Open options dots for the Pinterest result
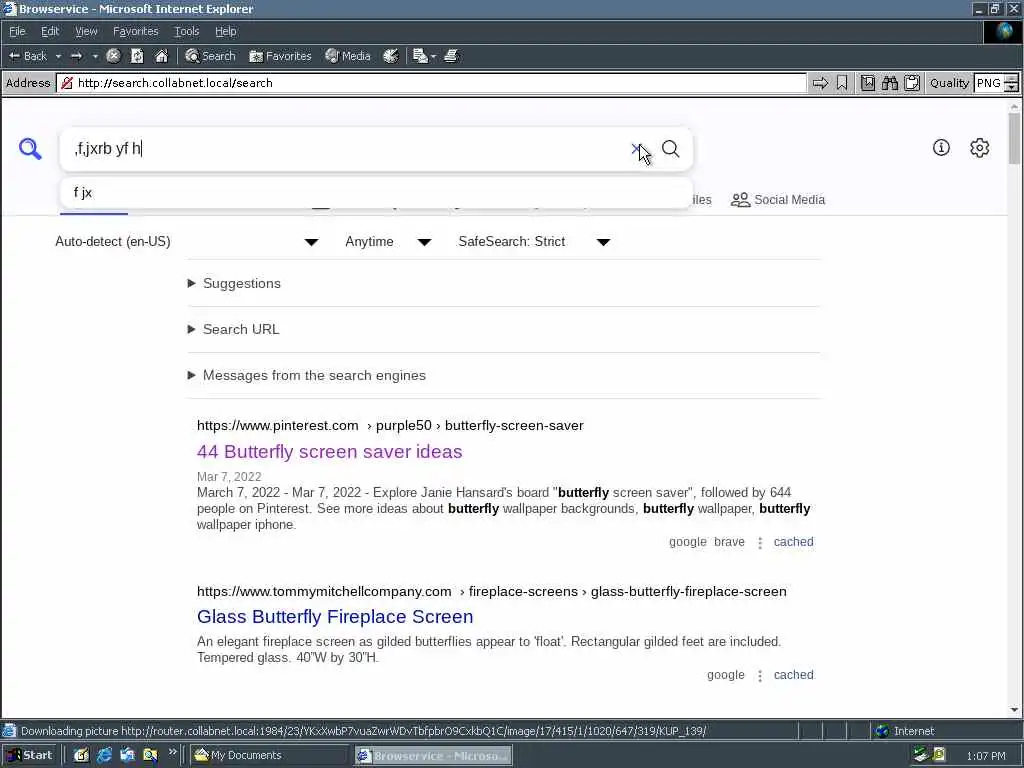This screenshot has height=768, width=1024. (x=760, y=543)
